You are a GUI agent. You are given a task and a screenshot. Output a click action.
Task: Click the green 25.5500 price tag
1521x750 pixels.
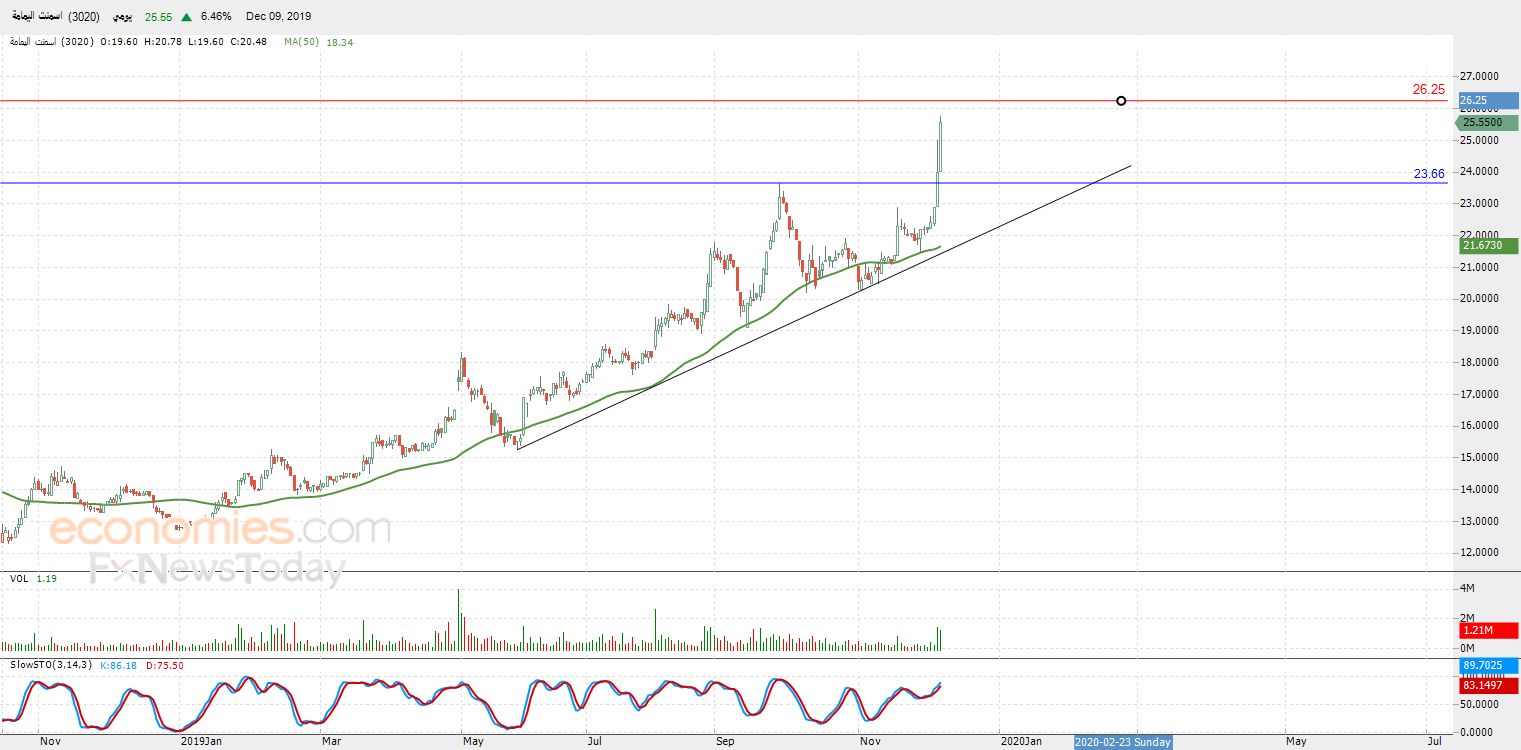1488,122
